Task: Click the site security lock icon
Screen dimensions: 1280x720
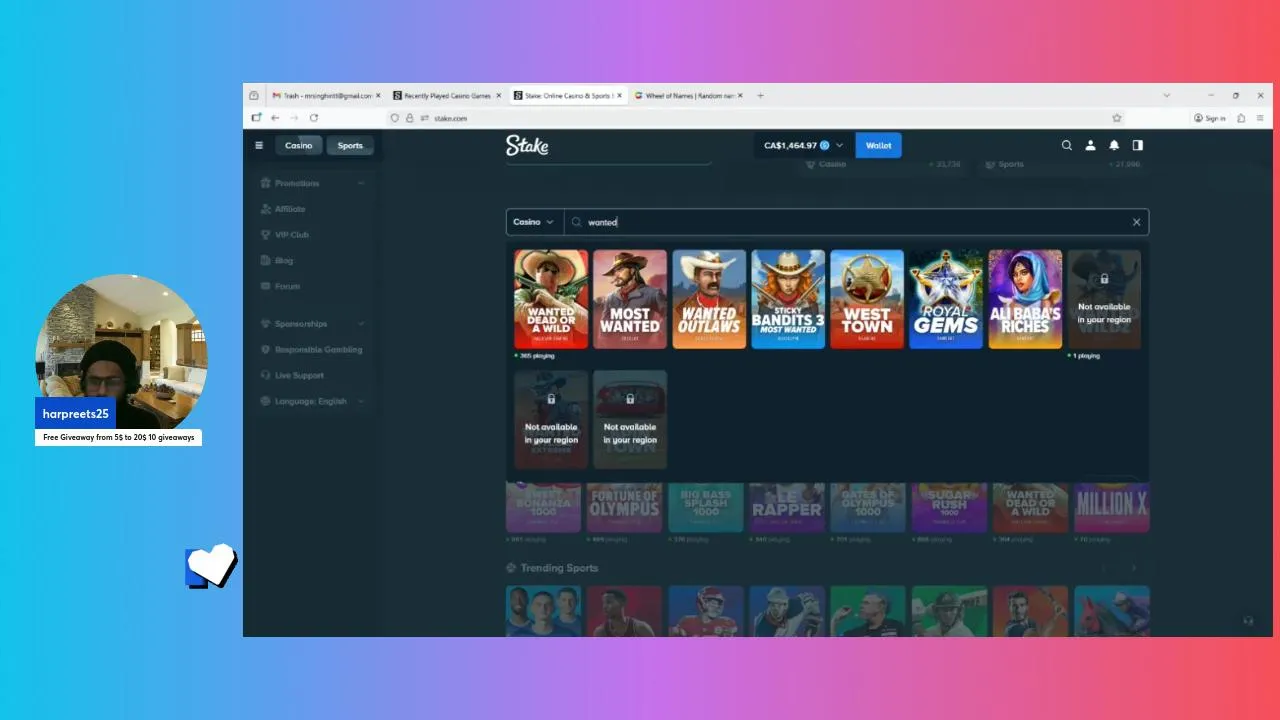Action: tap(409, 118)
